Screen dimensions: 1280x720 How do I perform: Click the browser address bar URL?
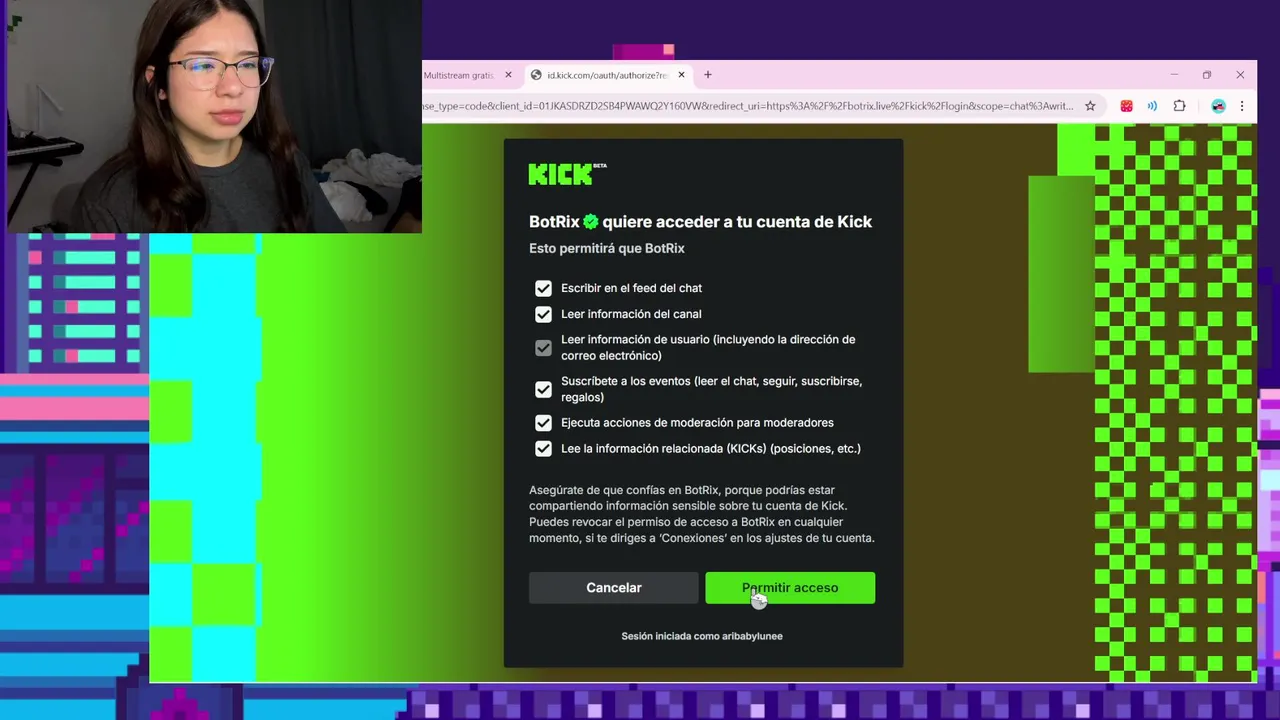pyautogui.click(x=748, y=106)
